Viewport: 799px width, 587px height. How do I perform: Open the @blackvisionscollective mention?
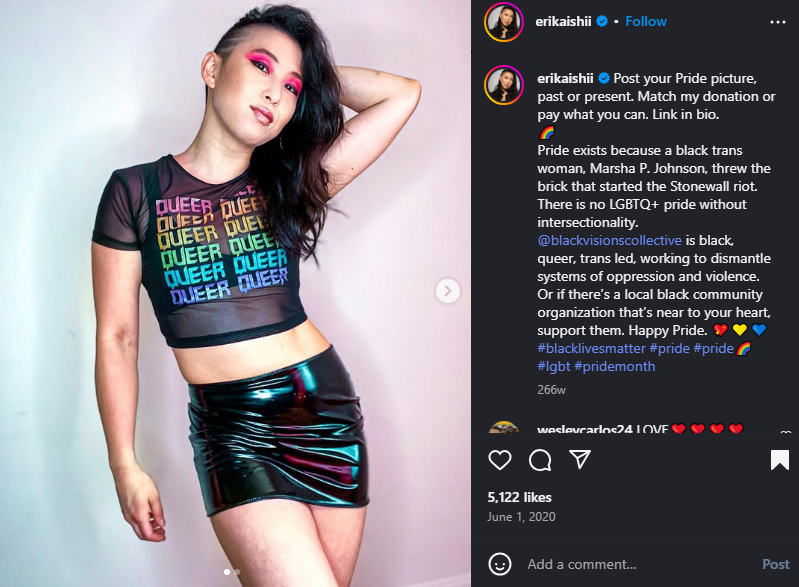click(609, 240)
